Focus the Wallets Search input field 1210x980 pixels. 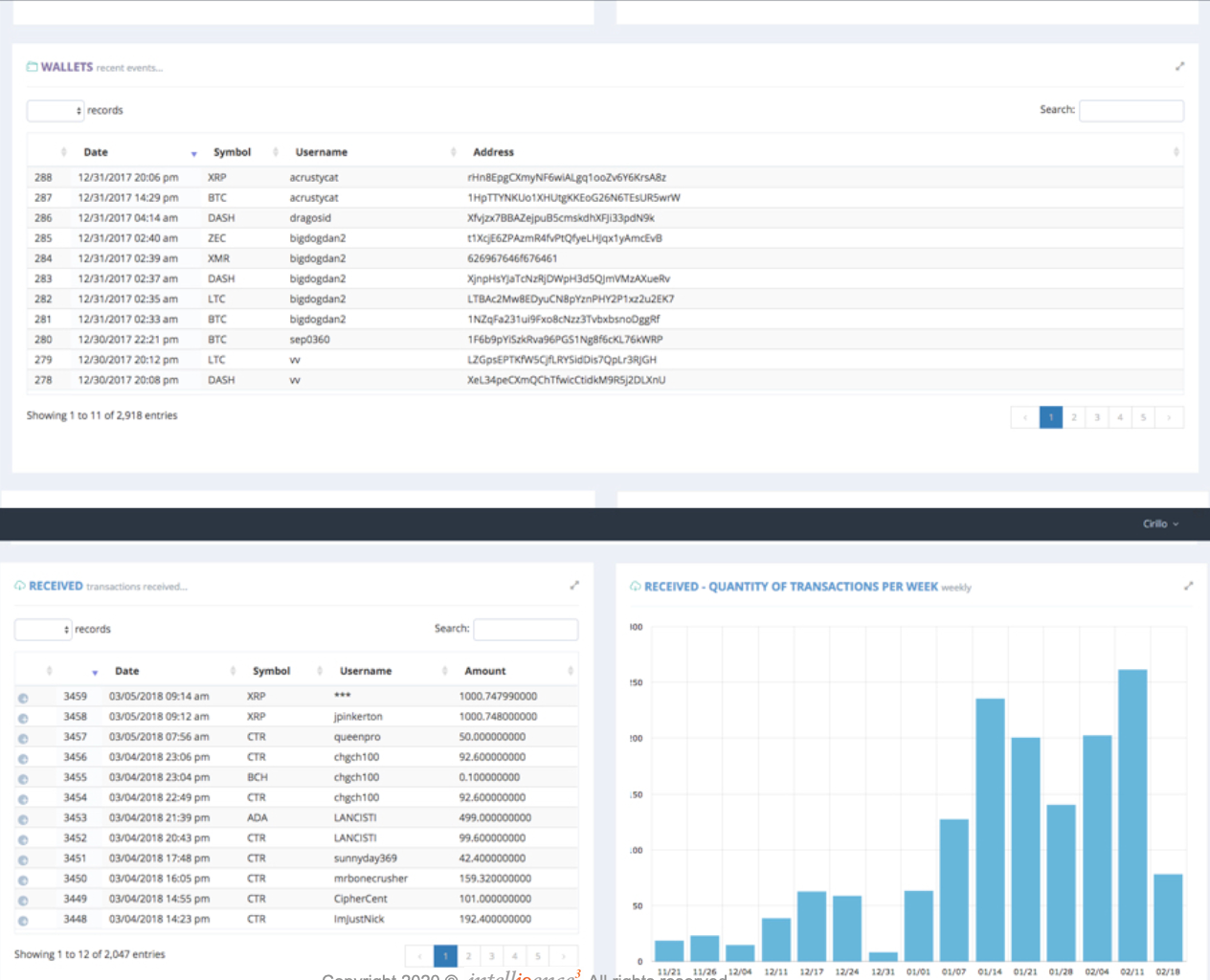click(1131, 111)
